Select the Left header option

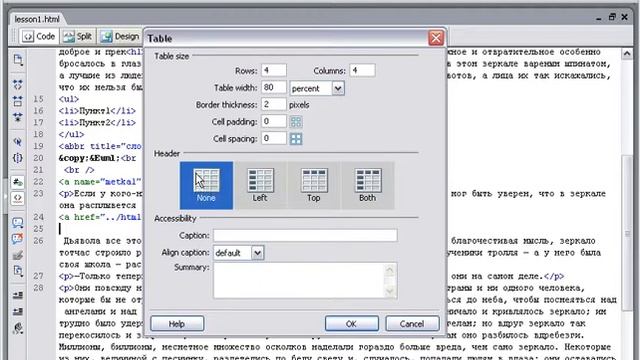click(x=260, y=185)
